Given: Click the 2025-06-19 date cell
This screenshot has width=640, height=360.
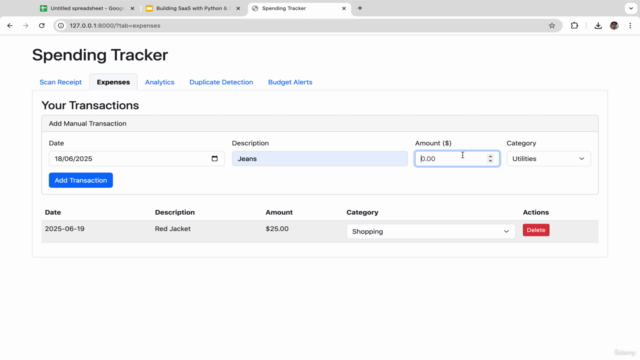Looking at the screenshot, I should click(x=64, y=229).
